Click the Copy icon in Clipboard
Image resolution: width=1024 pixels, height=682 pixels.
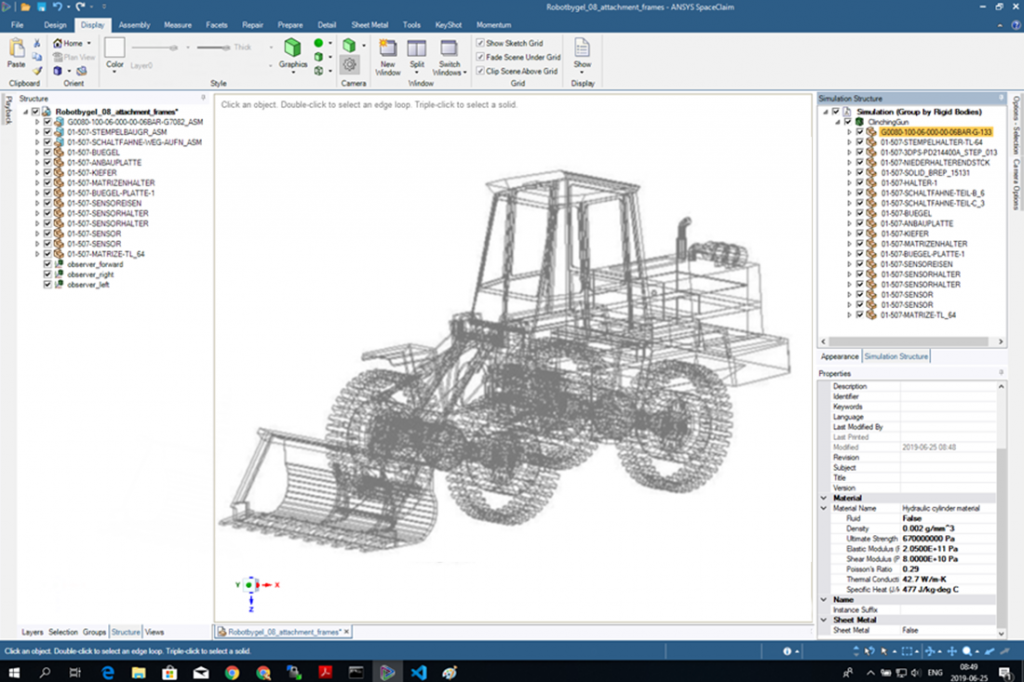37,57
